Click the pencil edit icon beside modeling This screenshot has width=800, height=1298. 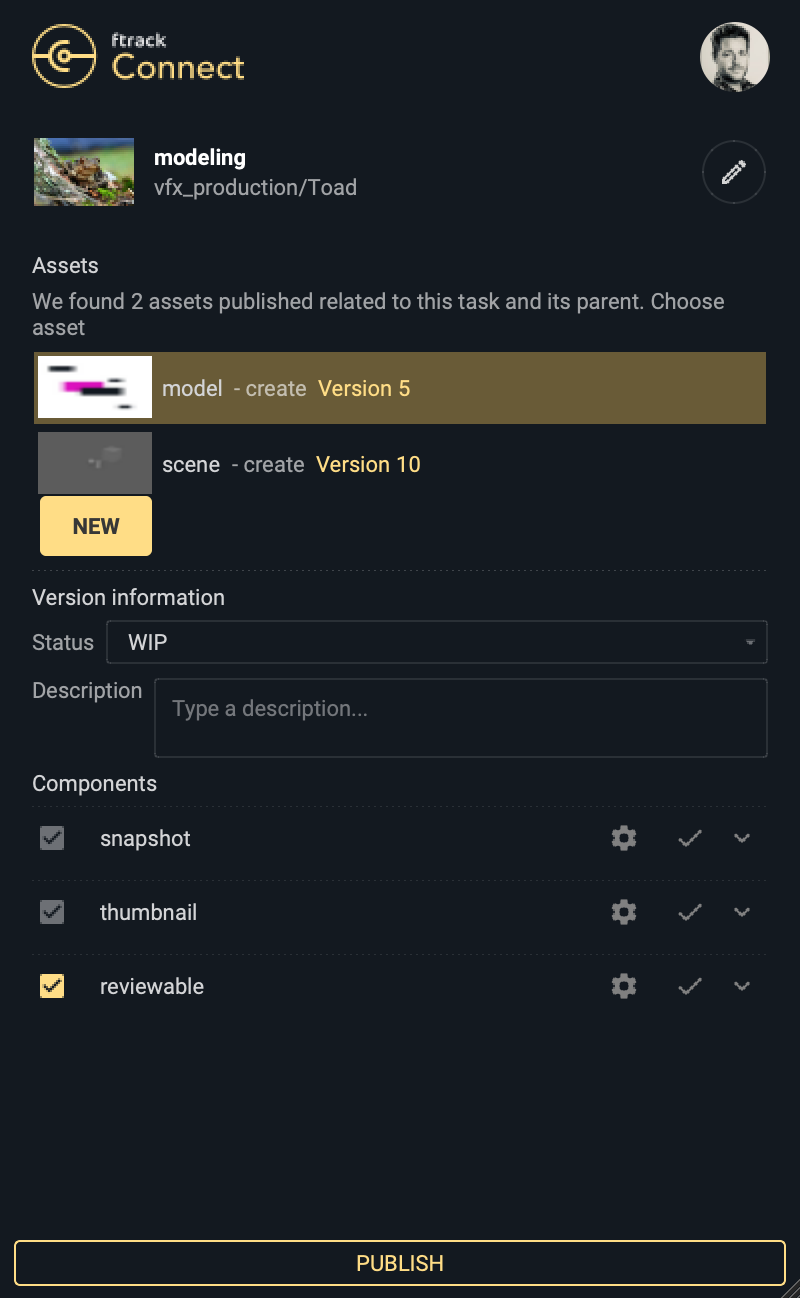(733, 173)
